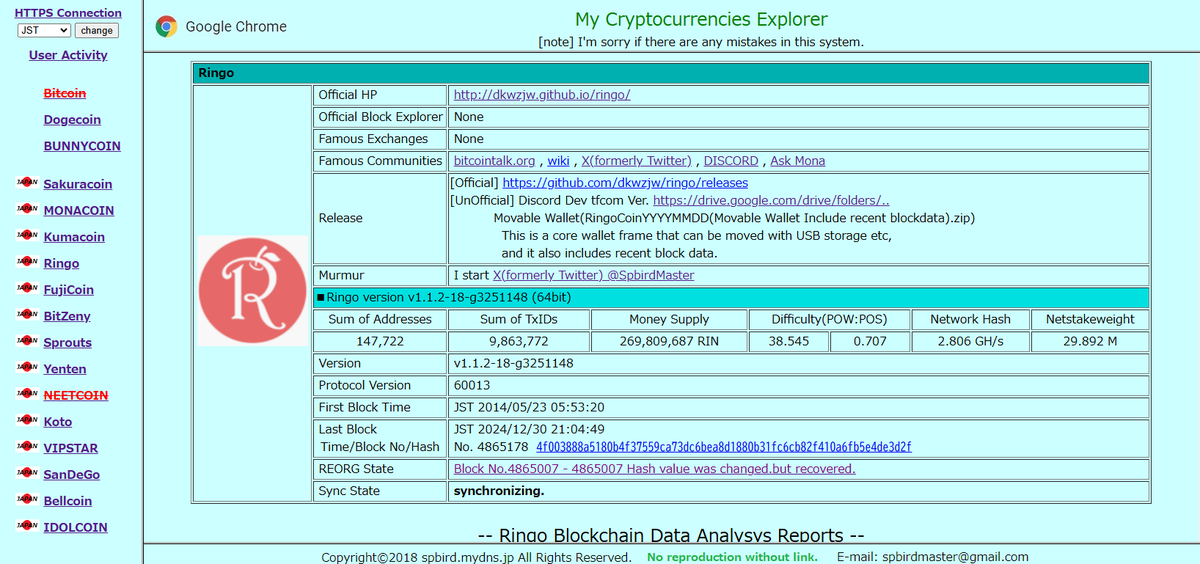Open Bellcoin in the coin list
Viewport: 1200px width, 564px height.
point(68,501)
